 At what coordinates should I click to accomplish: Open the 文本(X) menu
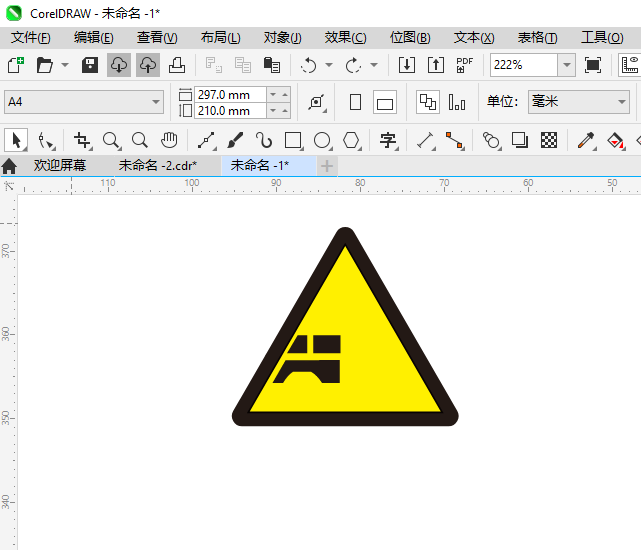474,38
